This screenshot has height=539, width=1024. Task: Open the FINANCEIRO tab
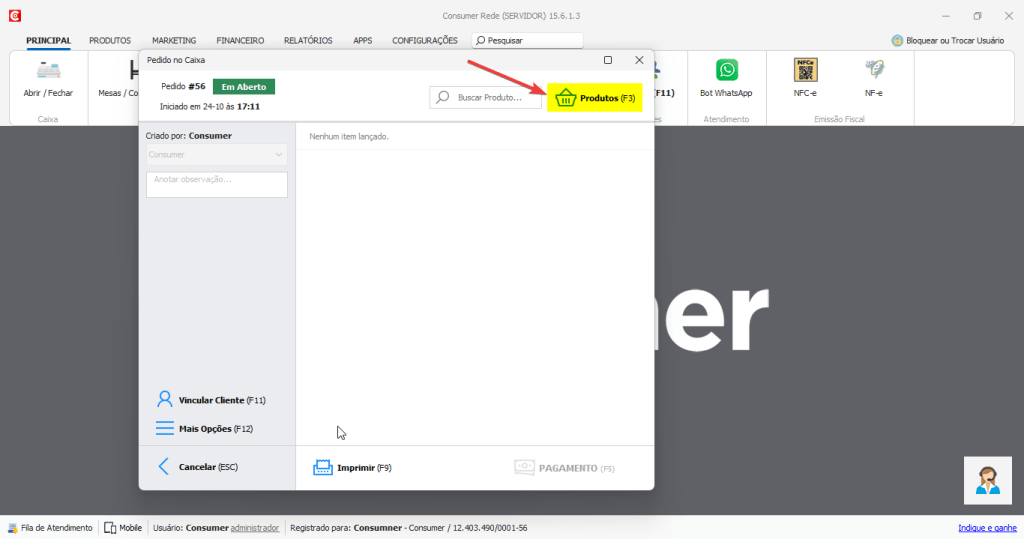click(240, 41)
